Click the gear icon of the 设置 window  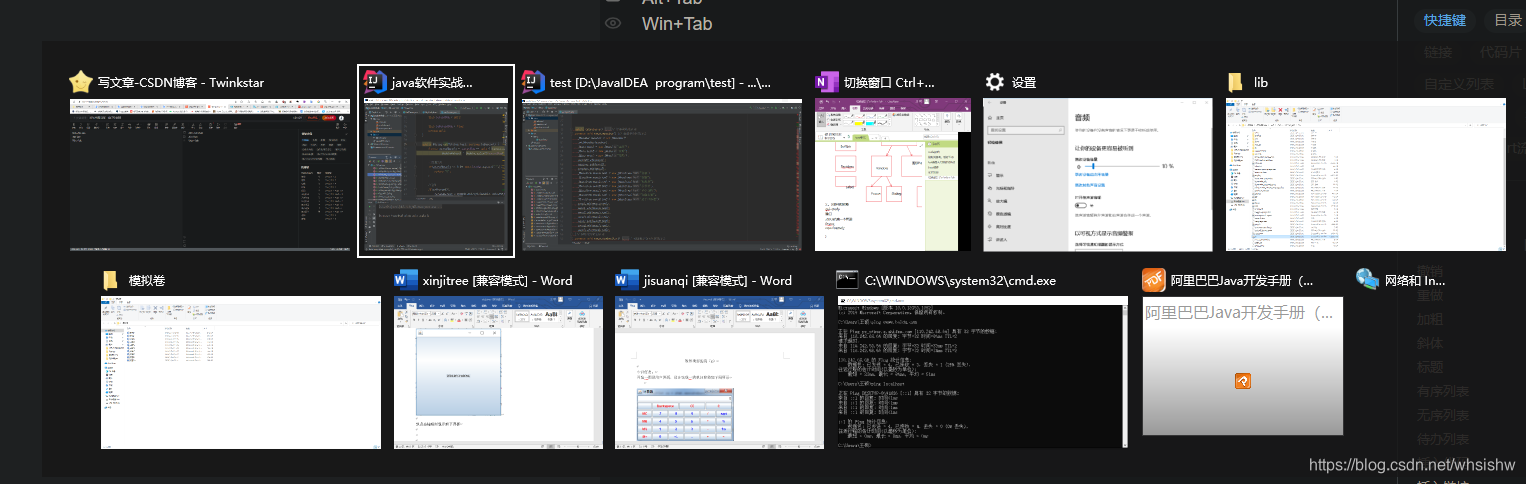pos(994,82)
